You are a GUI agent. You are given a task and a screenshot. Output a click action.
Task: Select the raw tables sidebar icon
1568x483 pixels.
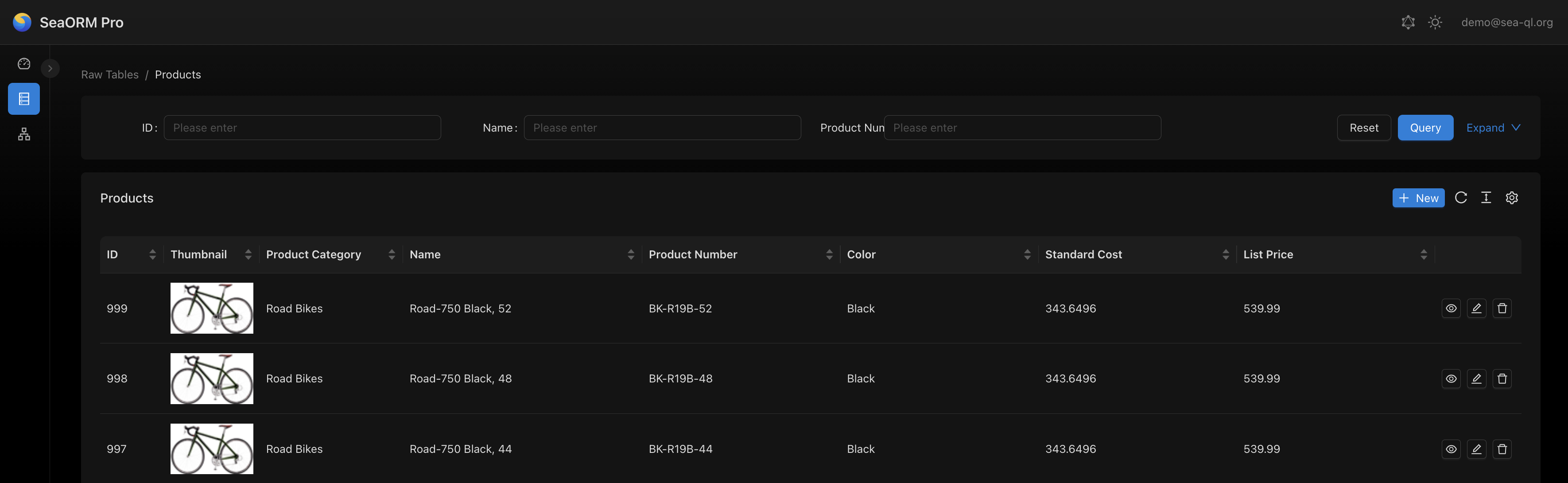pos(24,99)
